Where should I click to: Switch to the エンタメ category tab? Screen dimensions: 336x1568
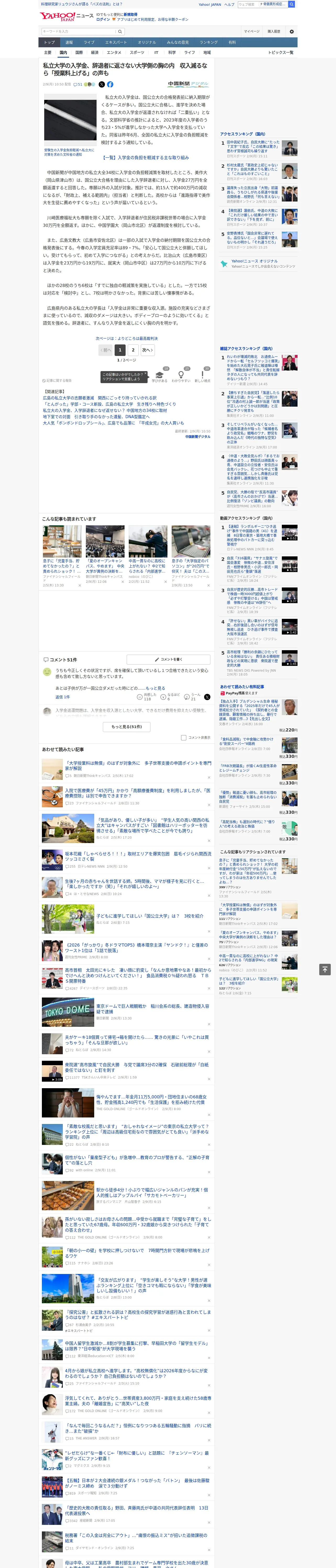tap(114, 53)
